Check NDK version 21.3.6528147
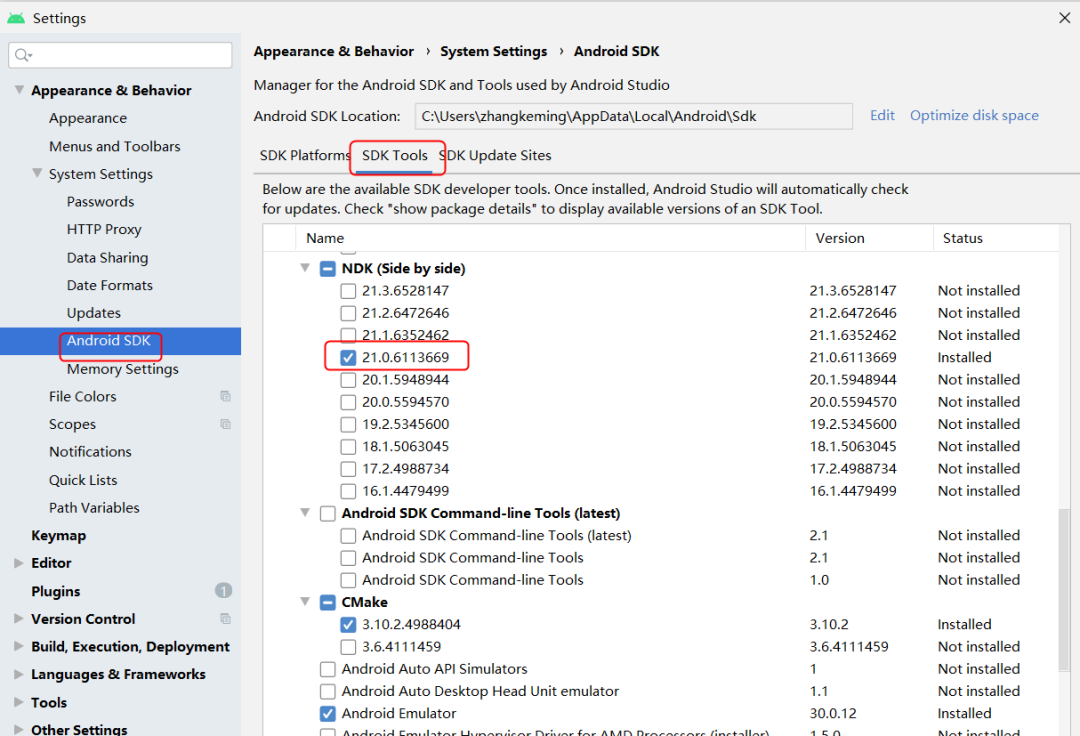 [348, 291]
